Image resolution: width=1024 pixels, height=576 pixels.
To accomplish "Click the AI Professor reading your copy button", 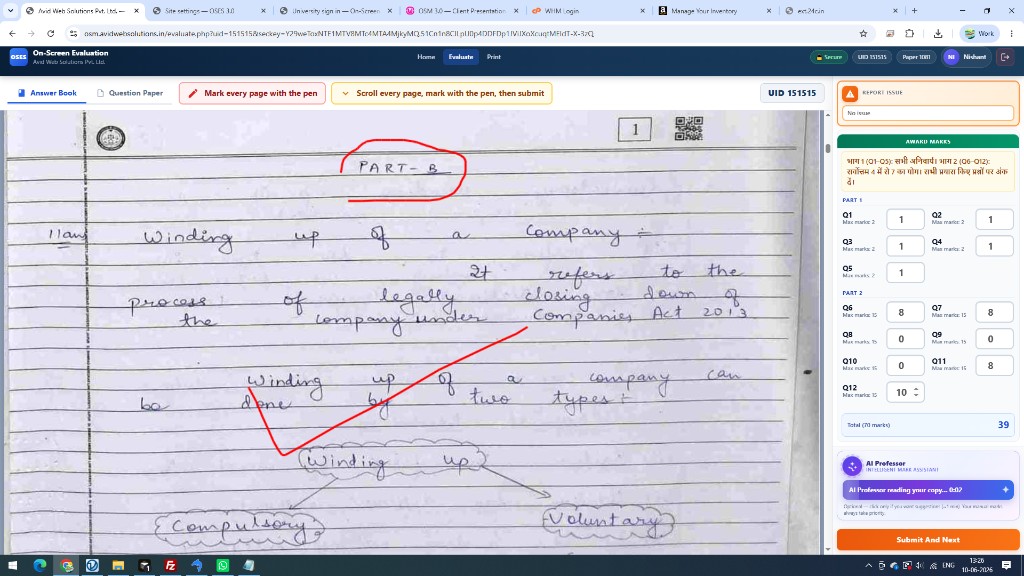I will point(927,490).
